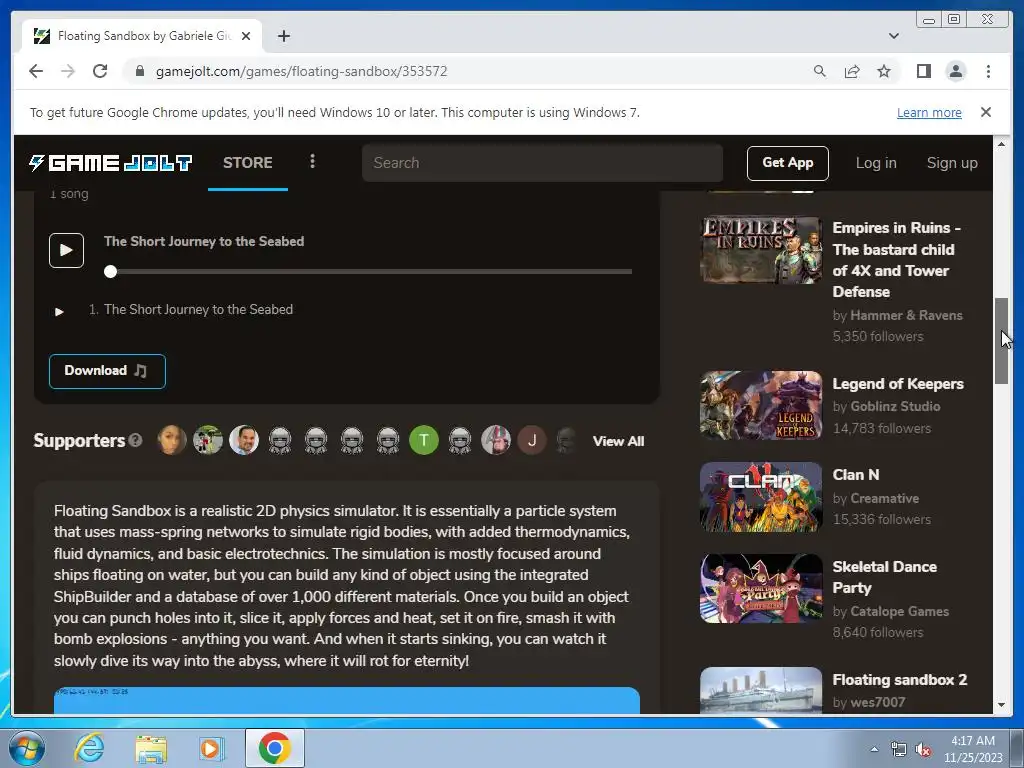Click the Supporters help question mark icon

[135, 440]
